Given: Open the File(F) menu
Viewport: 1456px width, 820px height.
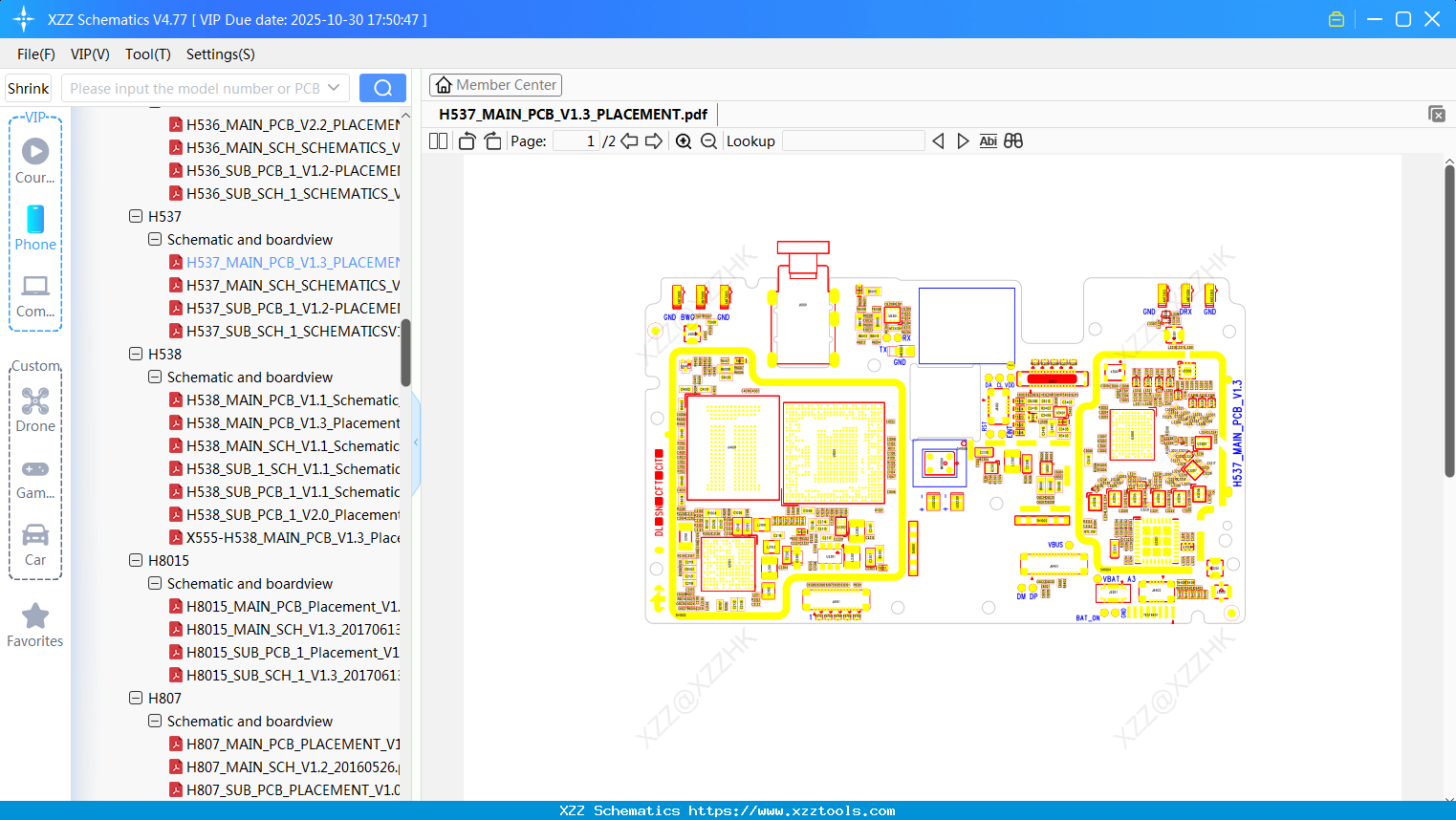Looking at the screenshot, I should click(35, 54).
